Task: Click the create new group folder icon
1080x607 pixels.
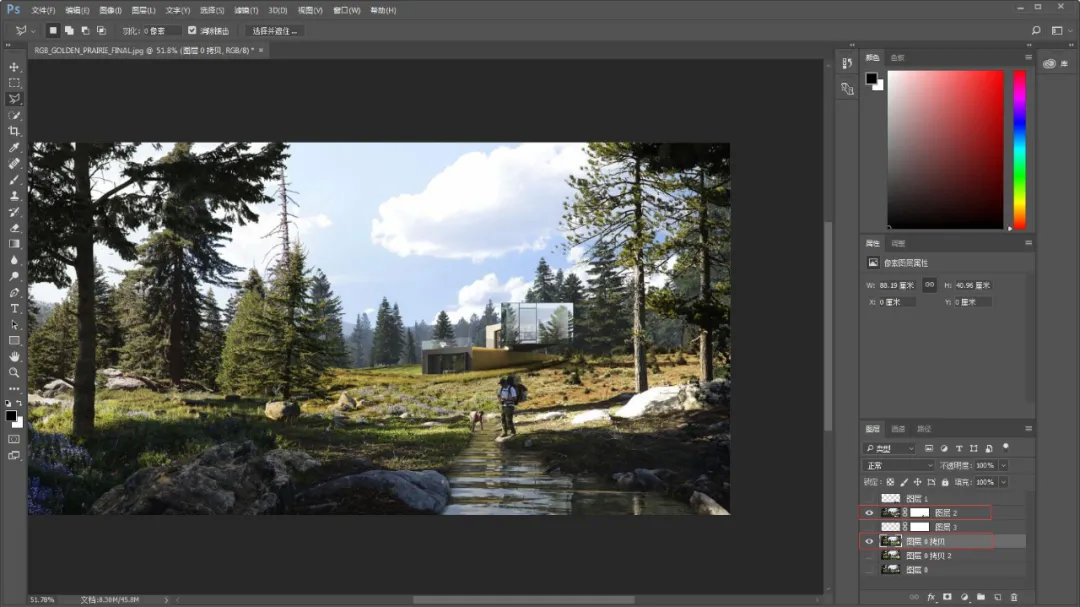Action: coord(980,597)
